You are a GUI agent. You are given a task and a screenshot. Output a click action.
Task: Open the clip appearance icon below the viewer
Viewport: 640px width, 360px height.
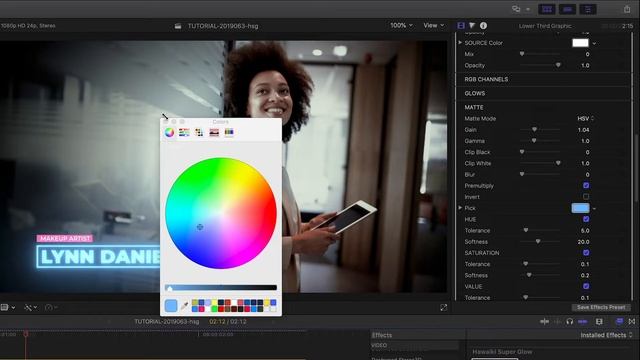(x=7, y=307)
